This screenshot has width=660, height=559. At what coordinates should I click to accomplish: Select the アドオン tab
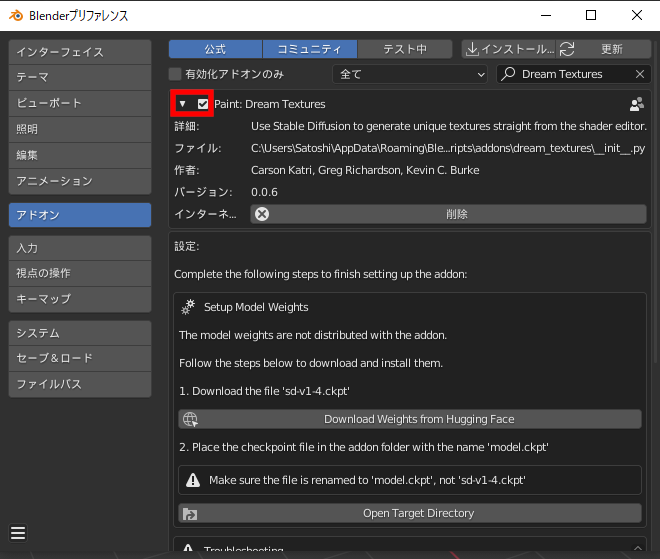pos(80,215)
